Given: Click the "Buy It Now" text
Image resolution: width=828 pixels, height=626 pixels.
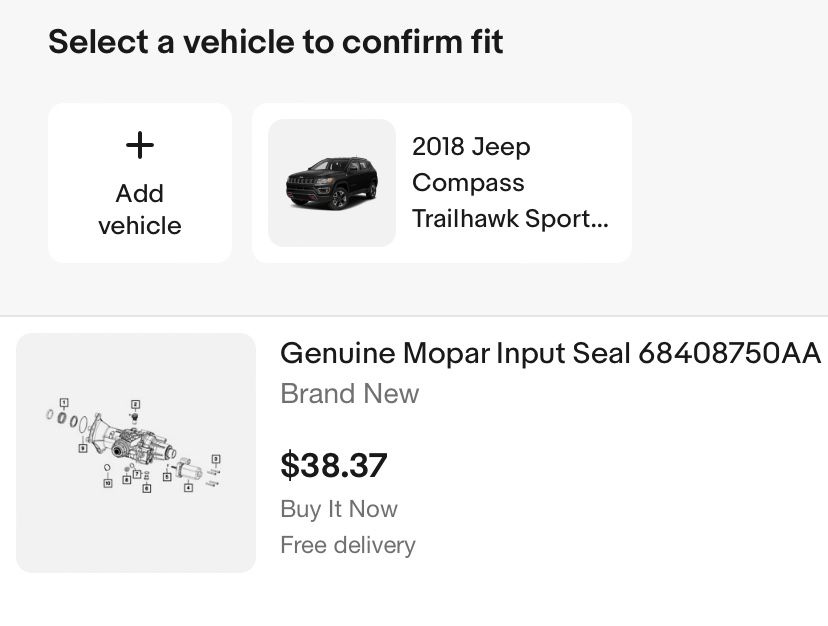Looking at the screenshot, I should click(338, 509).
